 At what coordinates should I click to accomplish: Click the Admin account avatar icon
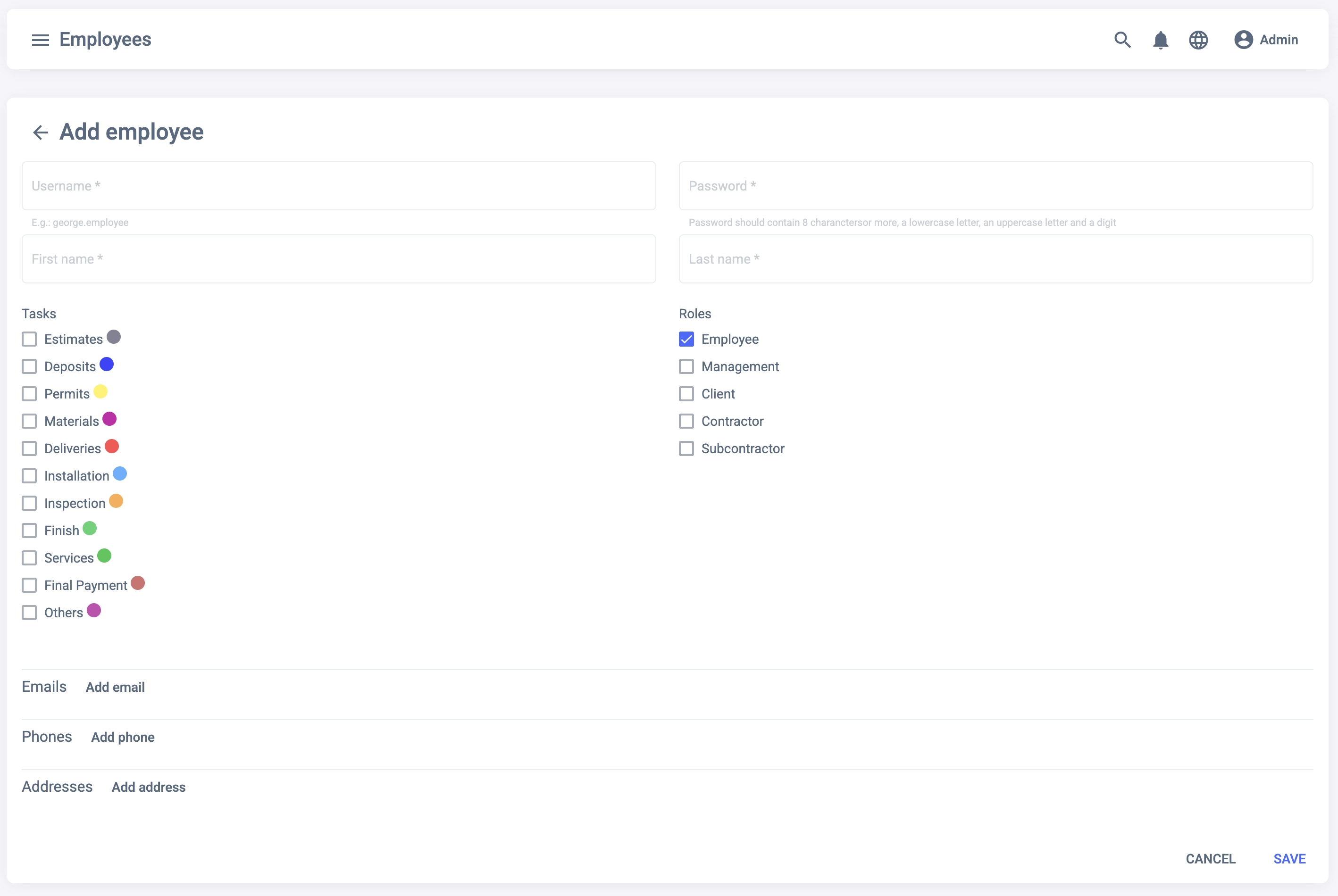[1243, 40]
